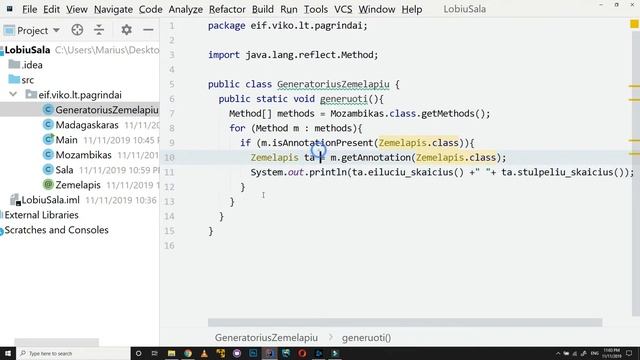Open the Navigate menu
Viewport: 640px width, 360px height.
113,9
